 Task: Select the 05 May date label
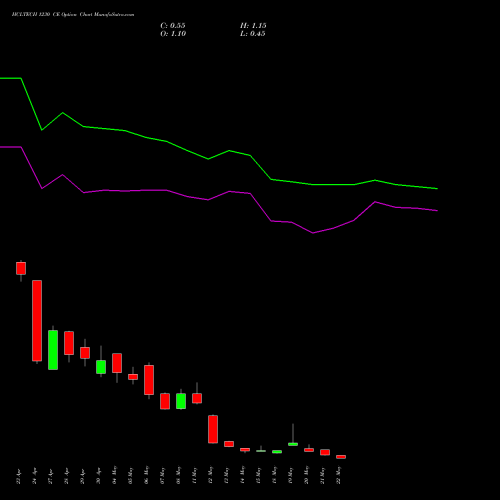click(x=131, y=475)
